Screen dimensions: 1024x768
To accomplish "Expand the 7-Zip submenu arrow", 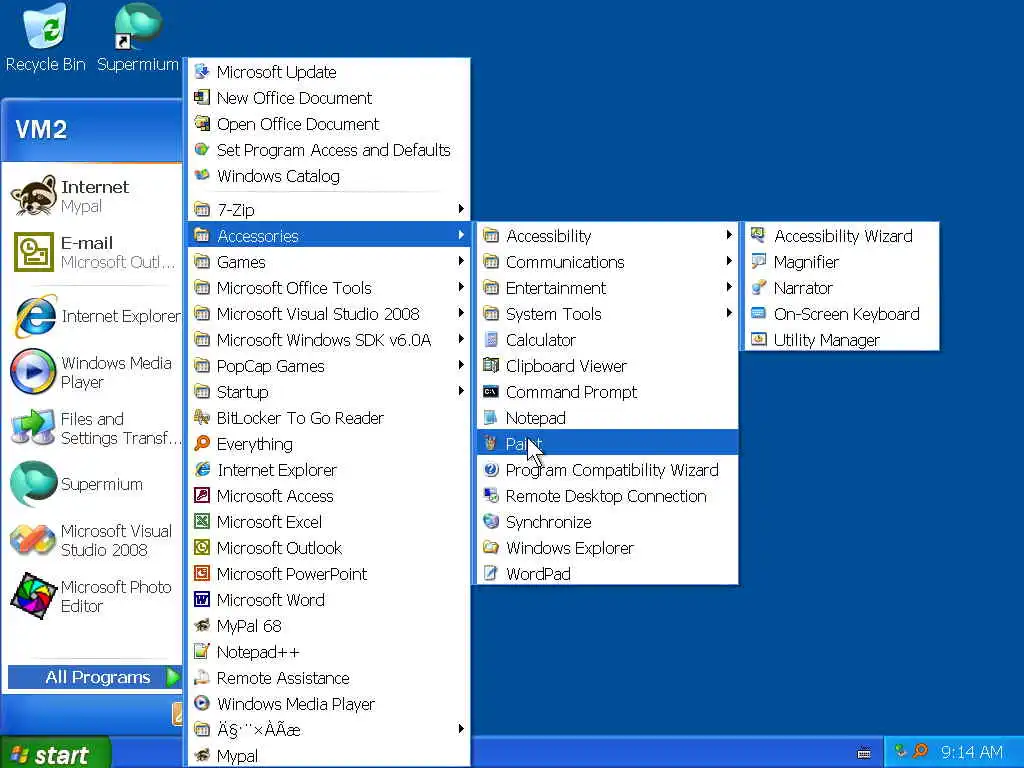I will click(461, 209).
